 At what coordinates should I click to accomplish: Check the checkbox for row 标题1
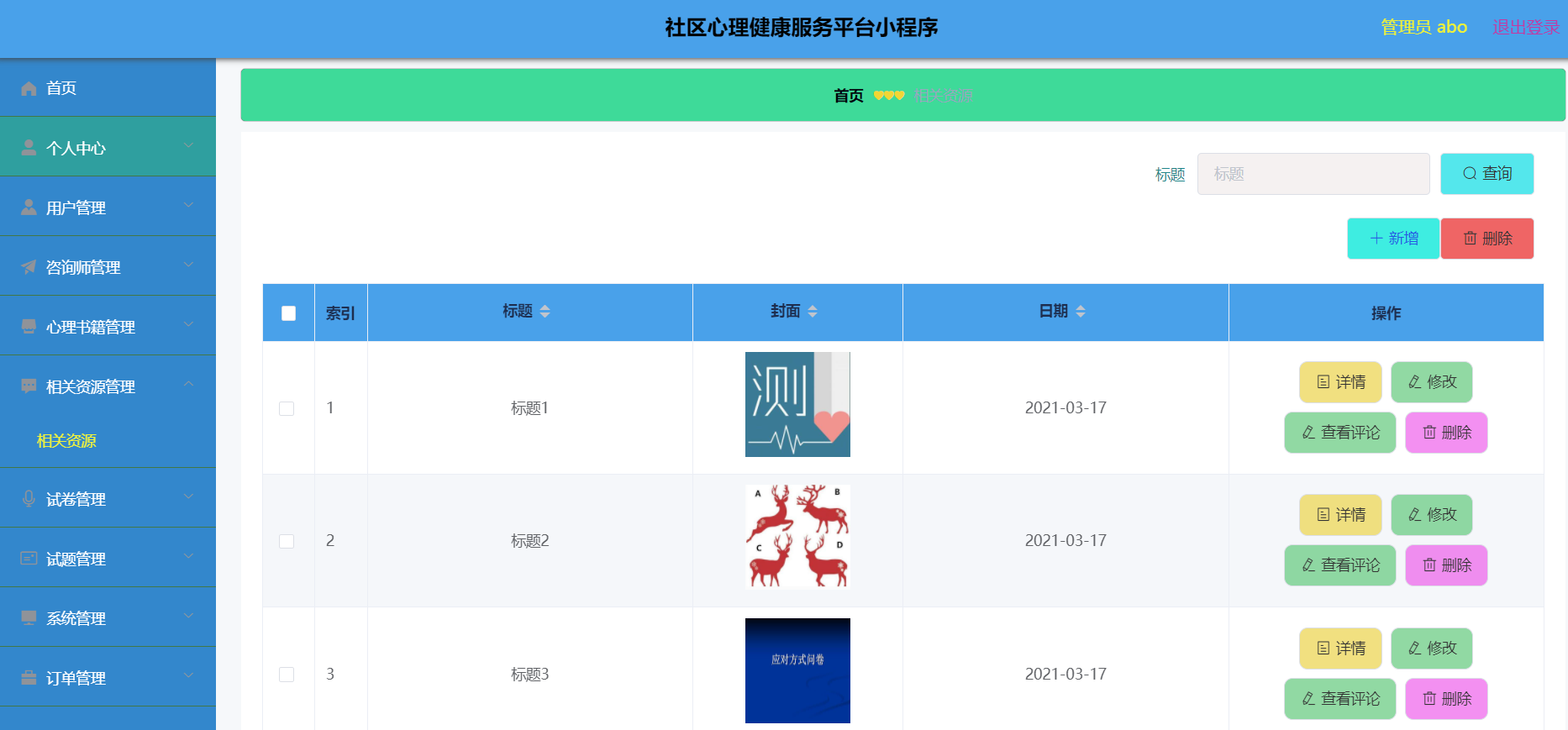tap(287, 408)
